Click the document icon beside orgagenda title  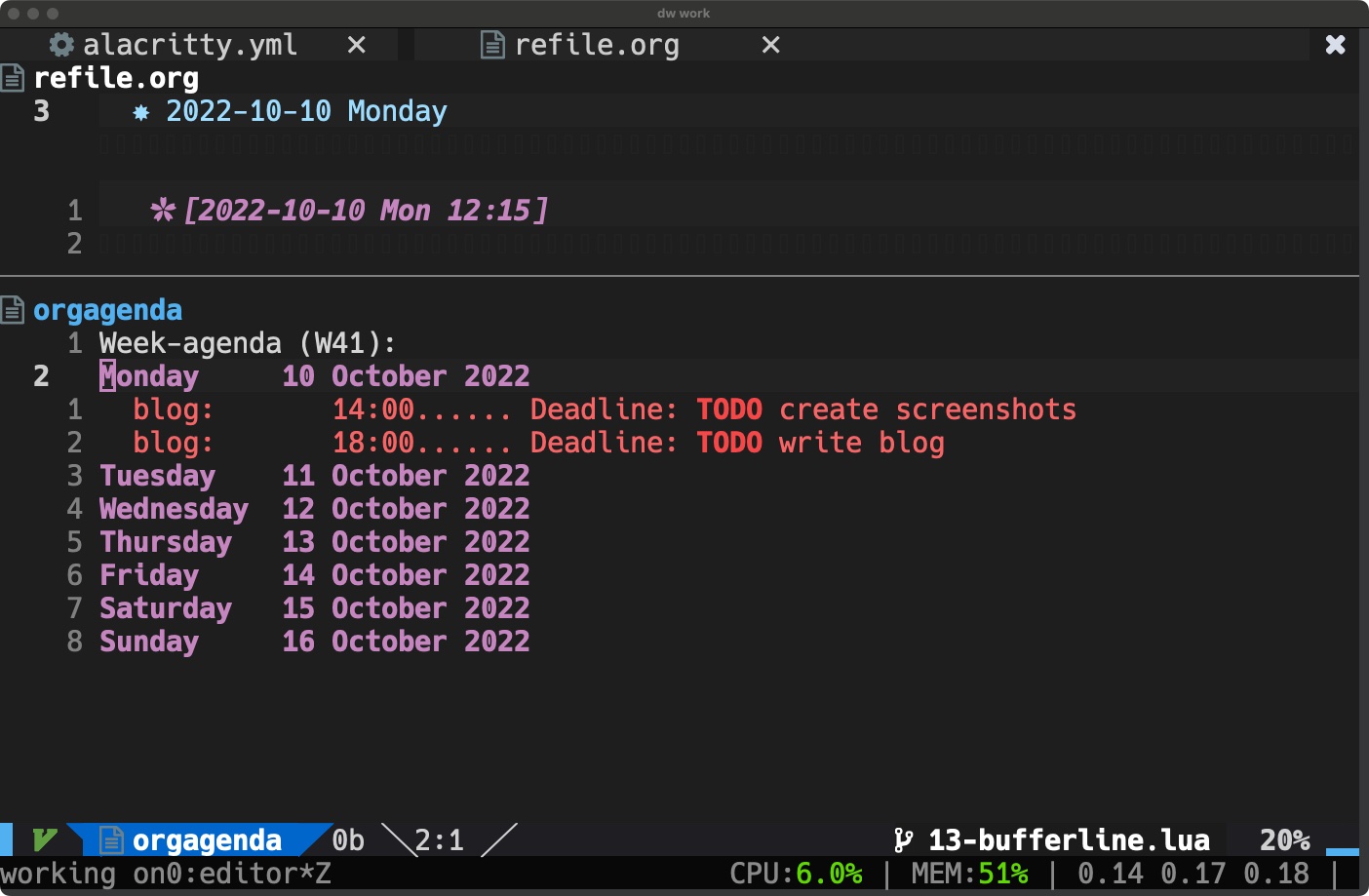click(13, 310)
